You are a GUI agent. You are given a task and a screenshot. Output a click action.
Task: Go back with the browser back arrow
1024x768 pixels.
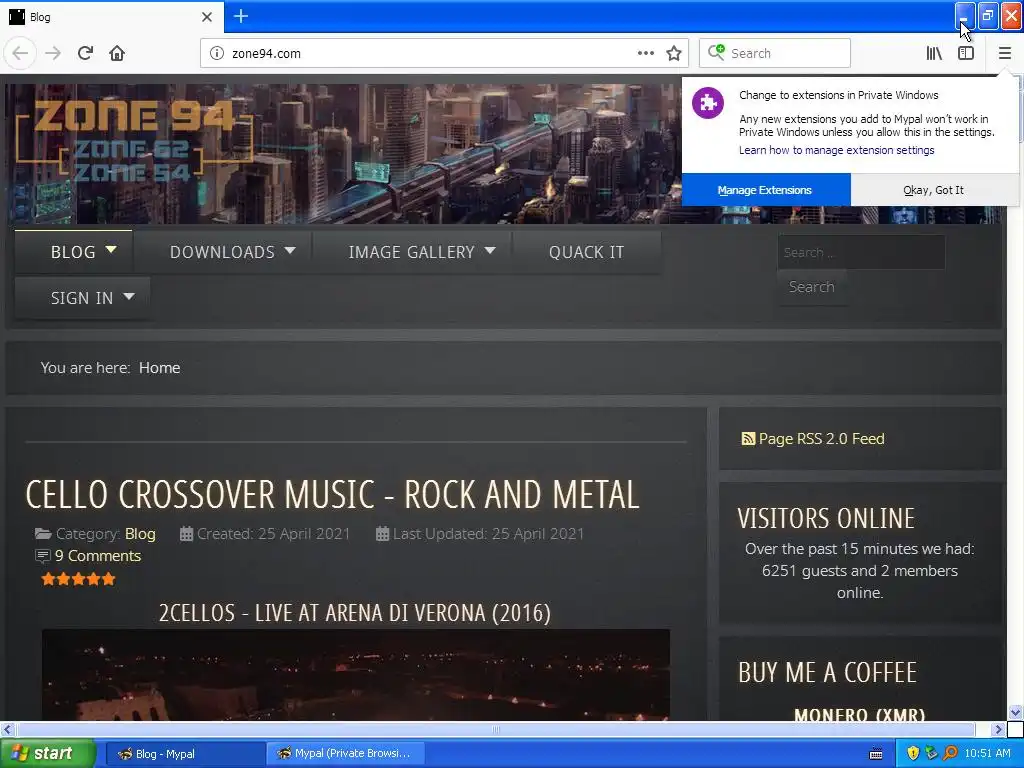(20, 53)
